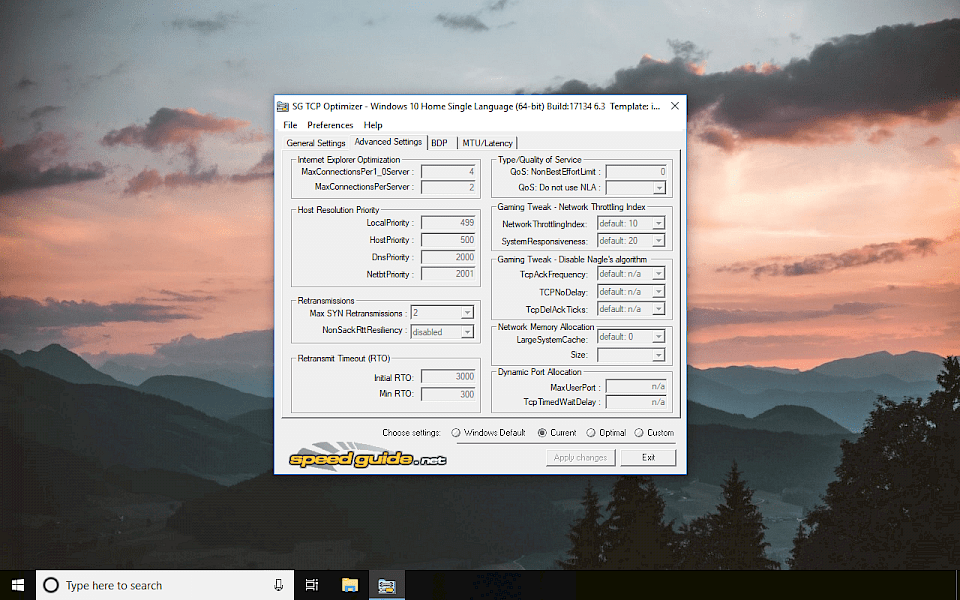The image size is (960, 600).
Task: Open the Help menu
Action: [373, 125]
